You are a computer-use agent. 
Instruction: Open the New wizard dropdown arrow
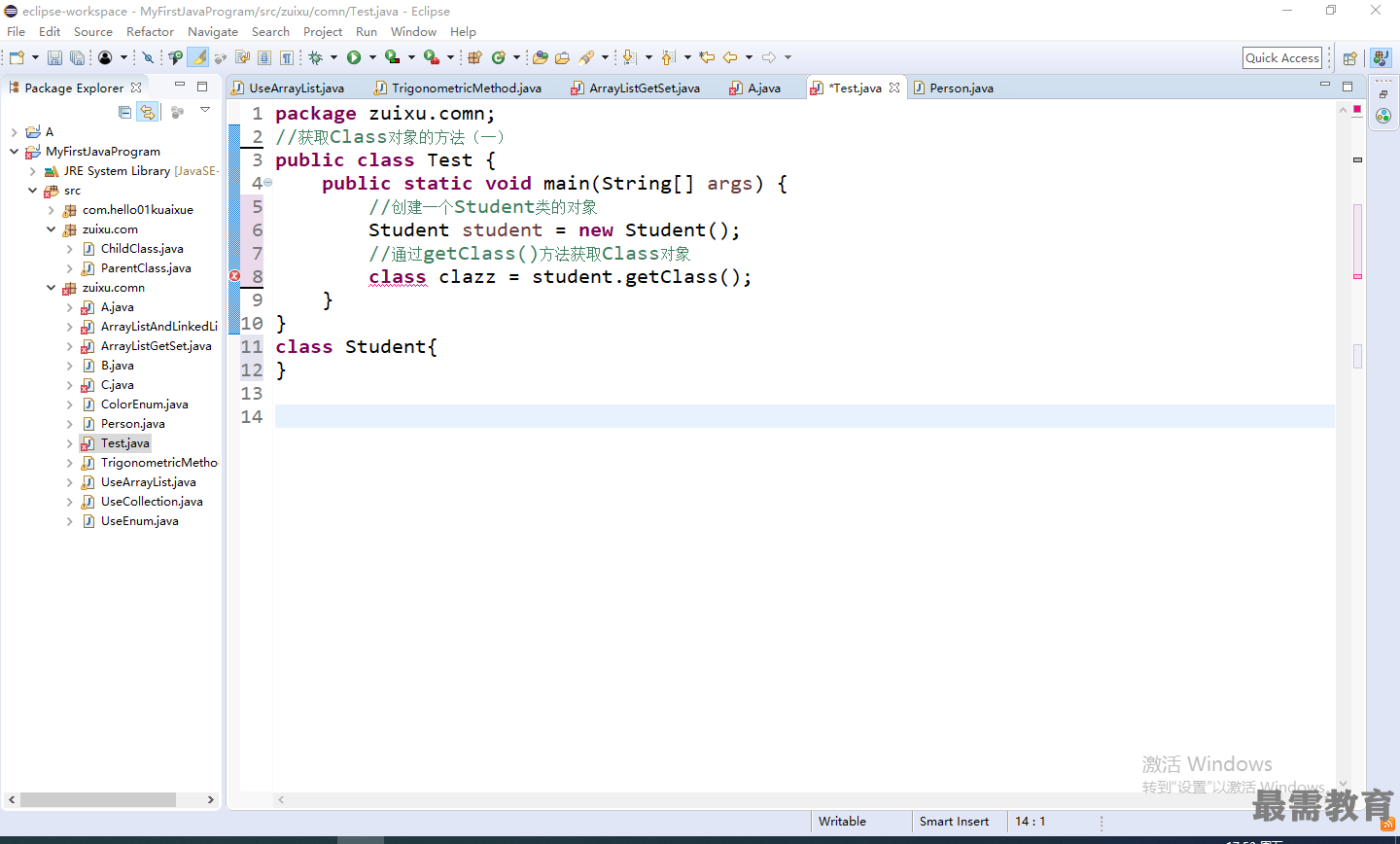pyautogui.click(x=35, y=57)
